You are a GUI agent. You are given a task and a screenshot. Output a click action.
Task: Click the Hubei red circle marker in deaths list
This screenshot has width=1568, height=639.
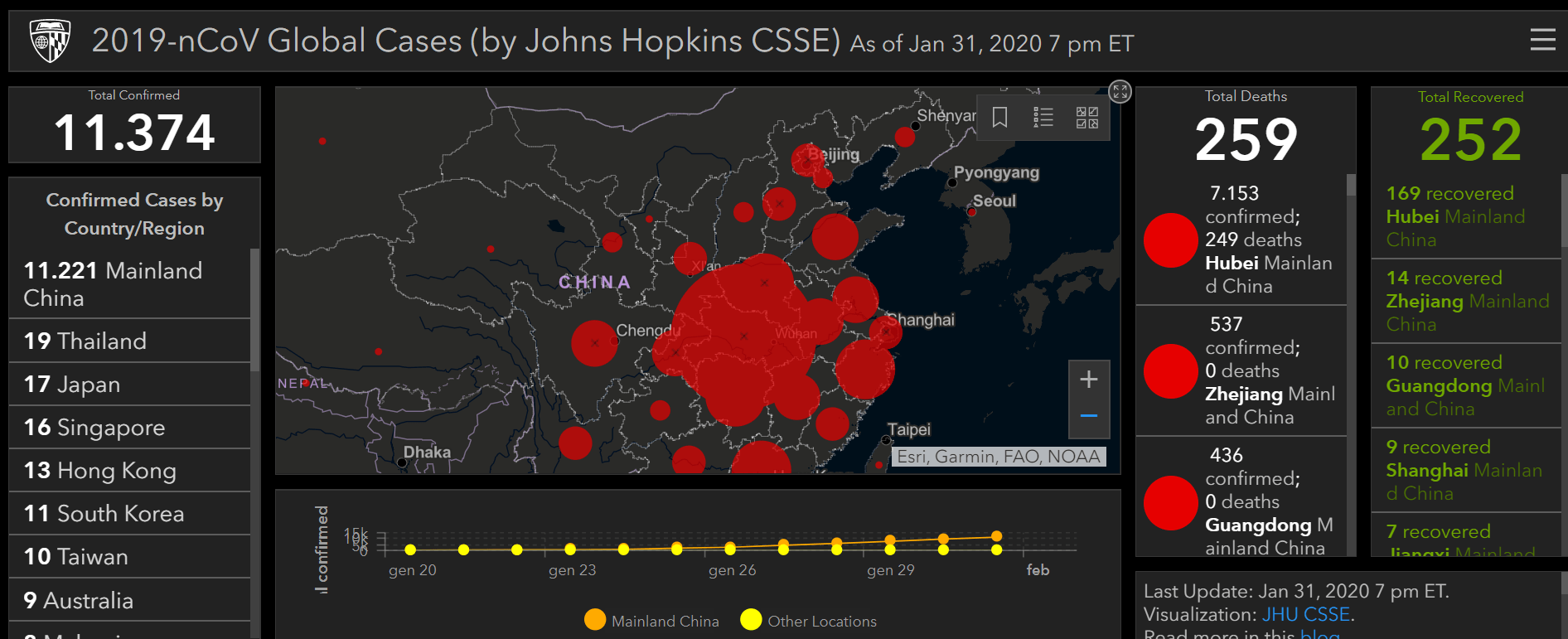click(x=1171, y=240)
